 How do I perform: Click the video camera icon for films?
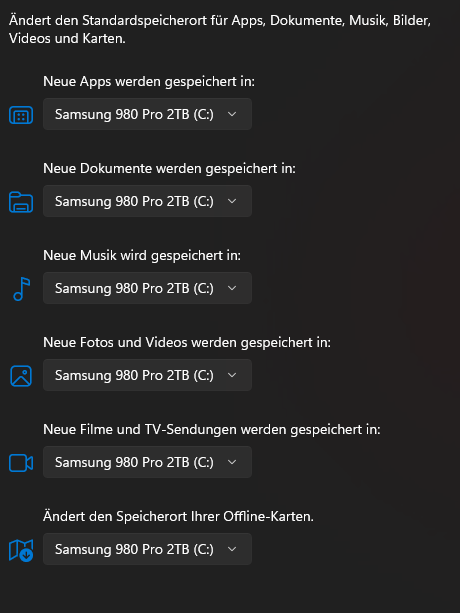pyautogui.click(x=21, y=463)
